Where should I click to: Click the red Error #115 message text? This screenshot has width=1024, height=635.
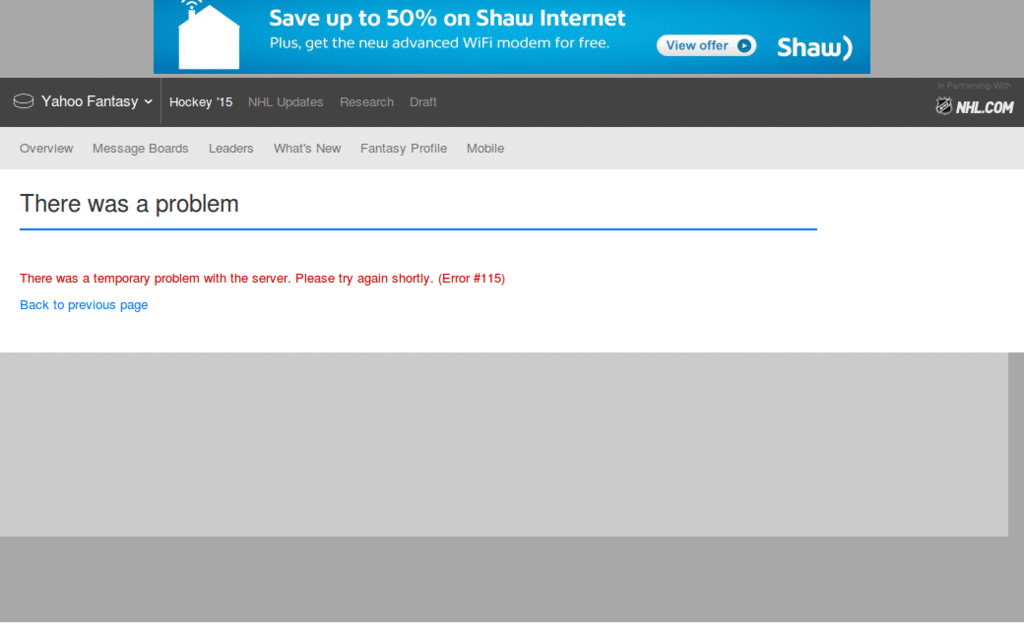pos(262,278)
